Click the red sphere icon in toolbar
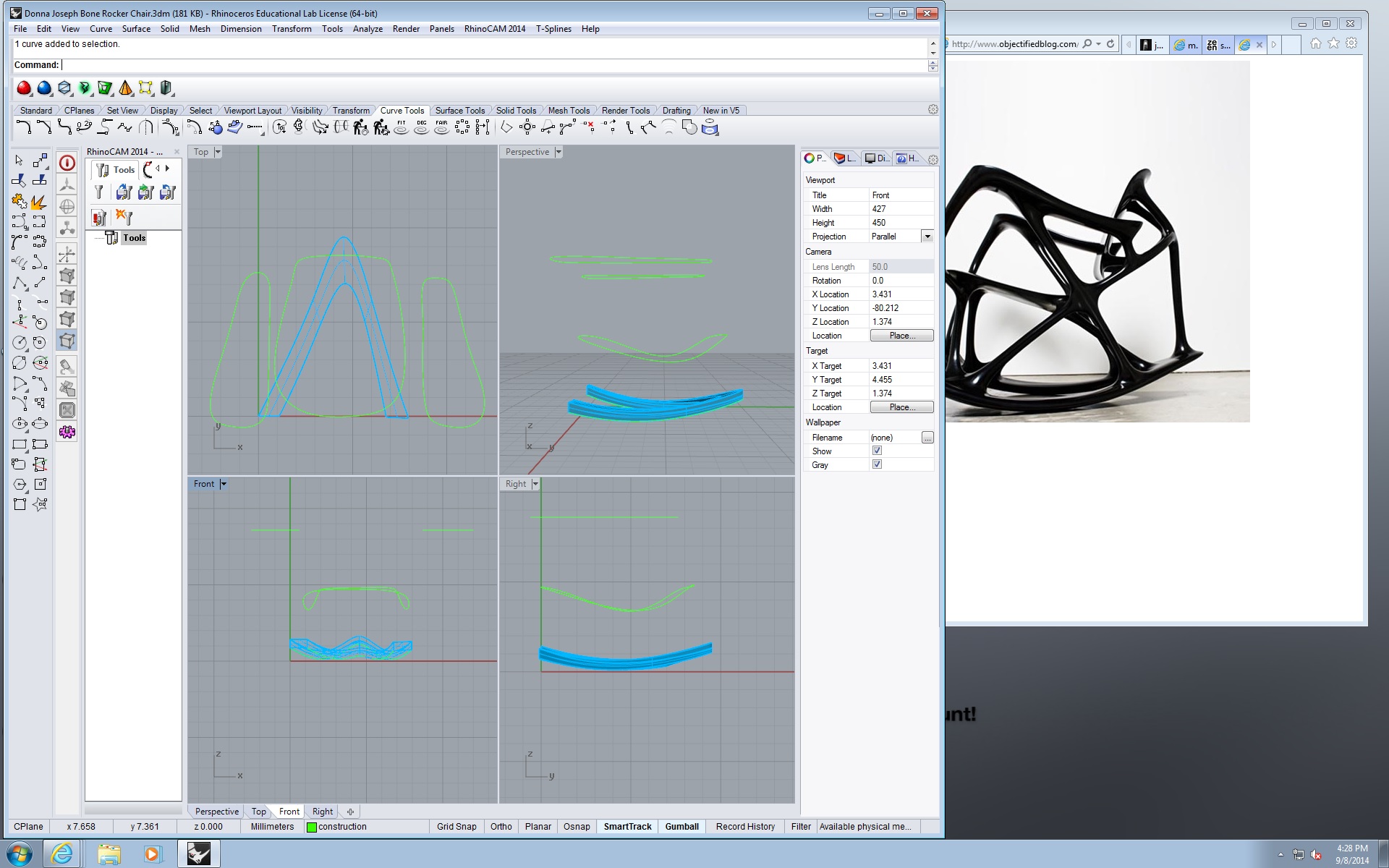 tap(24, 88)
